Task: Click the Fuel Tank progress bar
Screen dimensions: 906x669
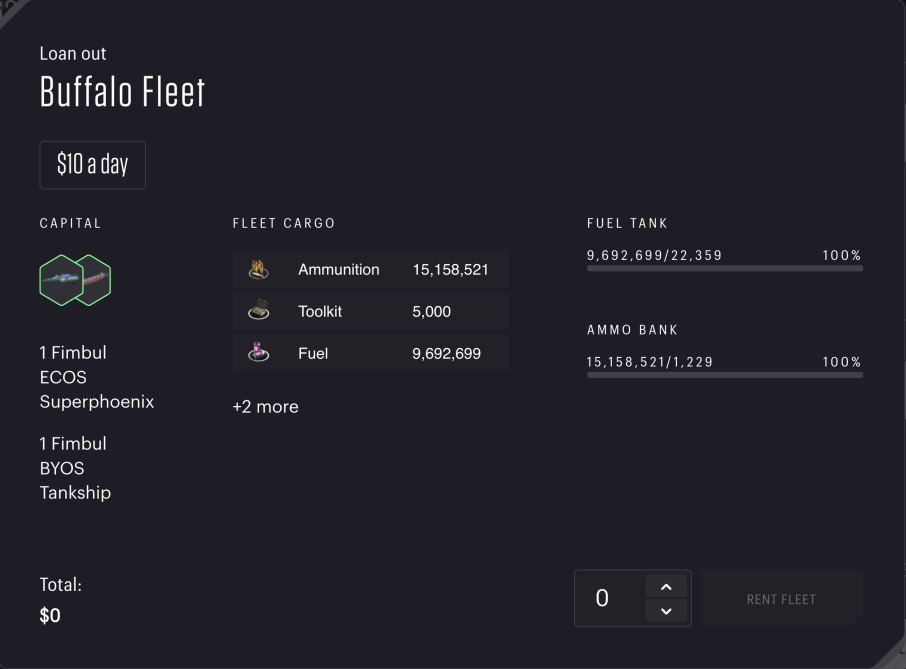Action: pyautogui.click(x=723, y=268)
